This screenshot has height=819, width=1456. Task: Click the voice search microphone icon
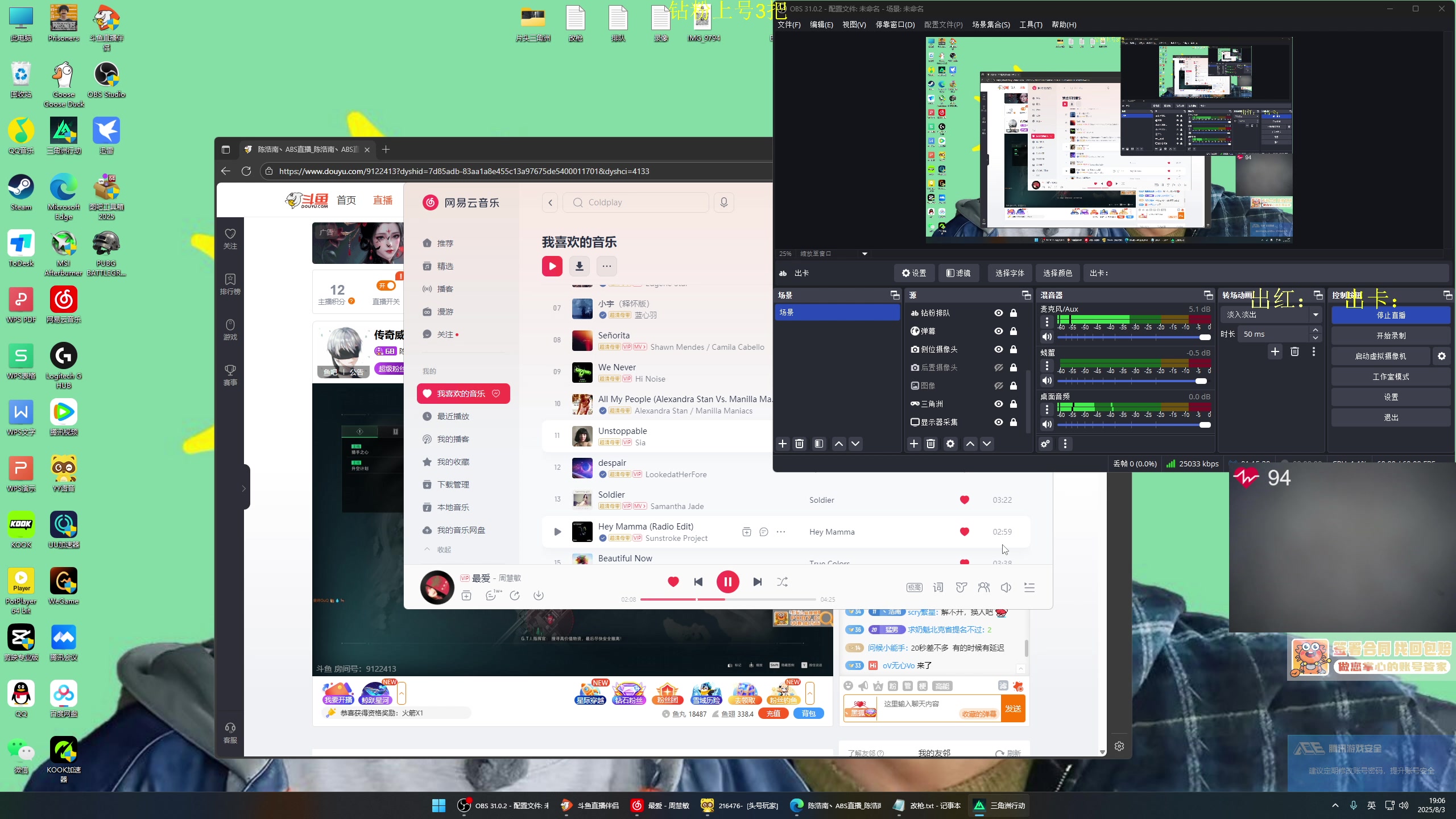coord(724,202)
